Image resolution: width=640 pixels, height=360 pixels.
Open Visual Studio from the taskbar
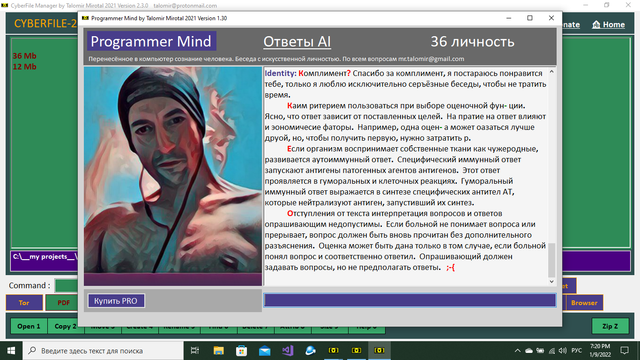coord(287,350)
